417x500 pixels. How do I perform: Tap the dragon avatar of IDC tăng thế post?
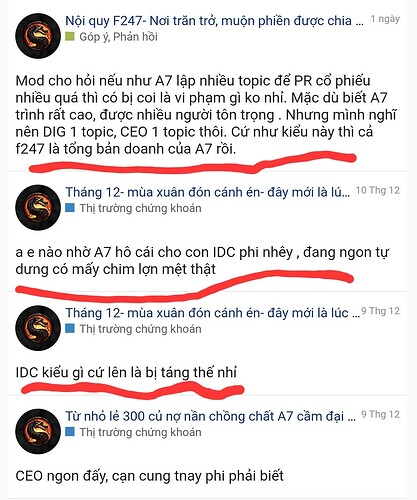[38, 328]
